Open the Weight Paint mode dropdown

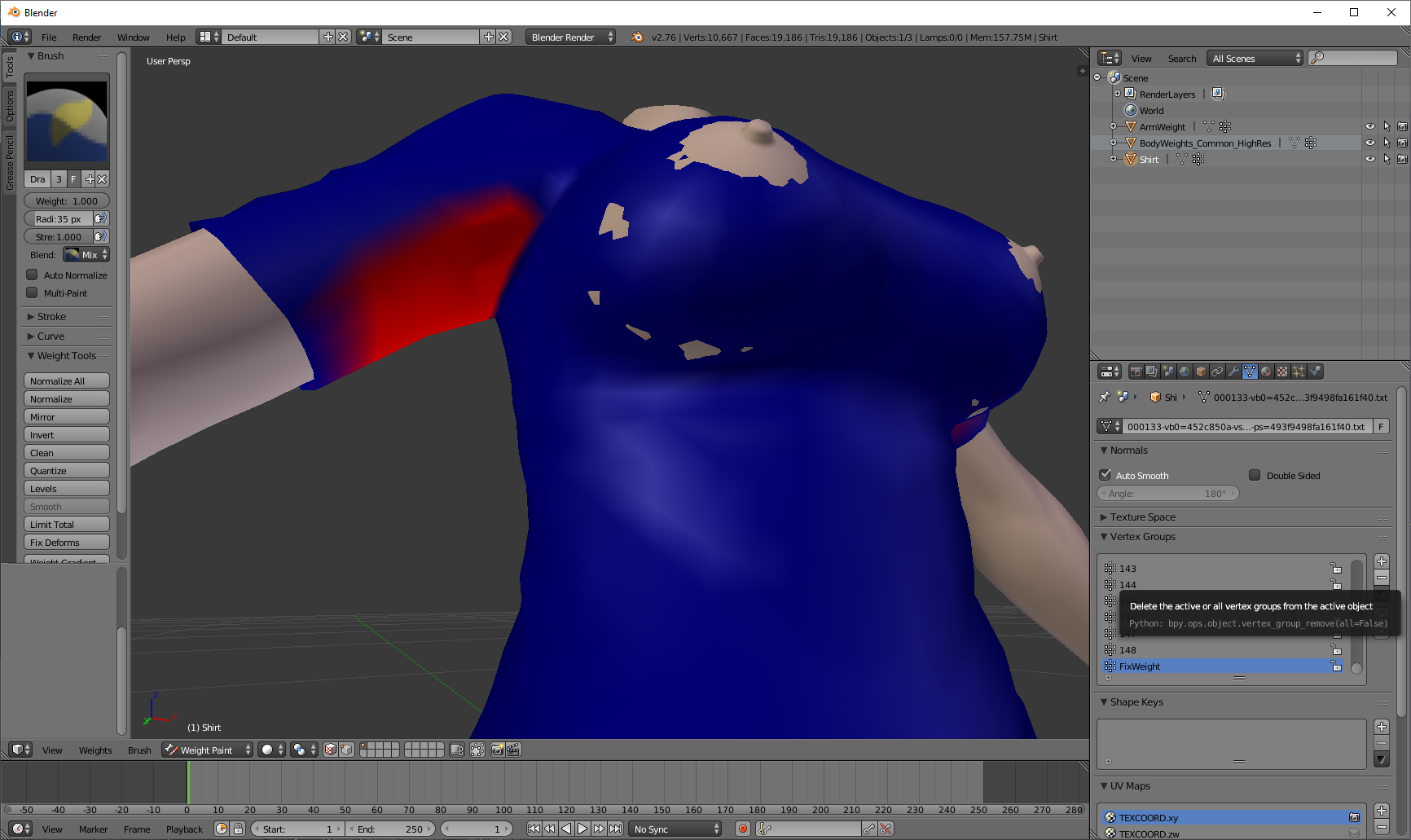[x=207, y=750]
